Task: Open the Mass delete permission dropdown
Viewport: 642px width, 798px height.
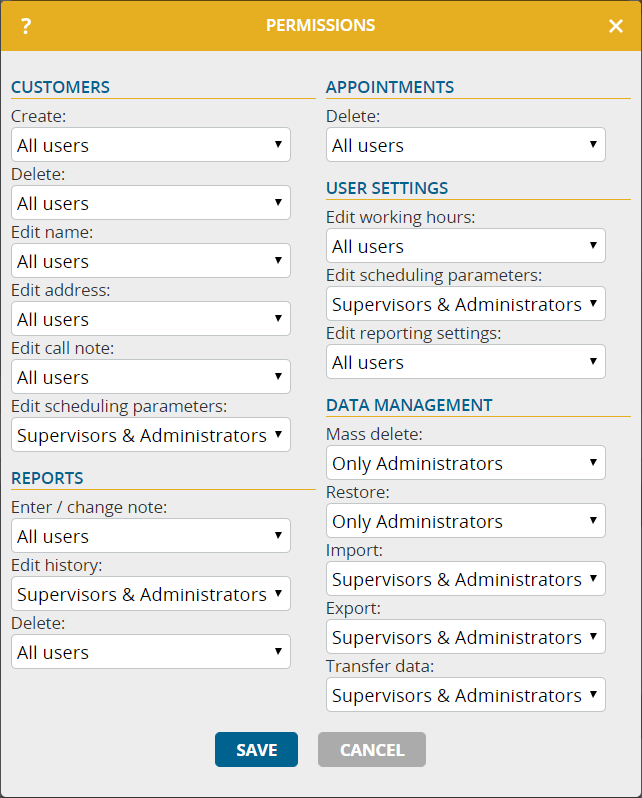Action: (466, 463)
